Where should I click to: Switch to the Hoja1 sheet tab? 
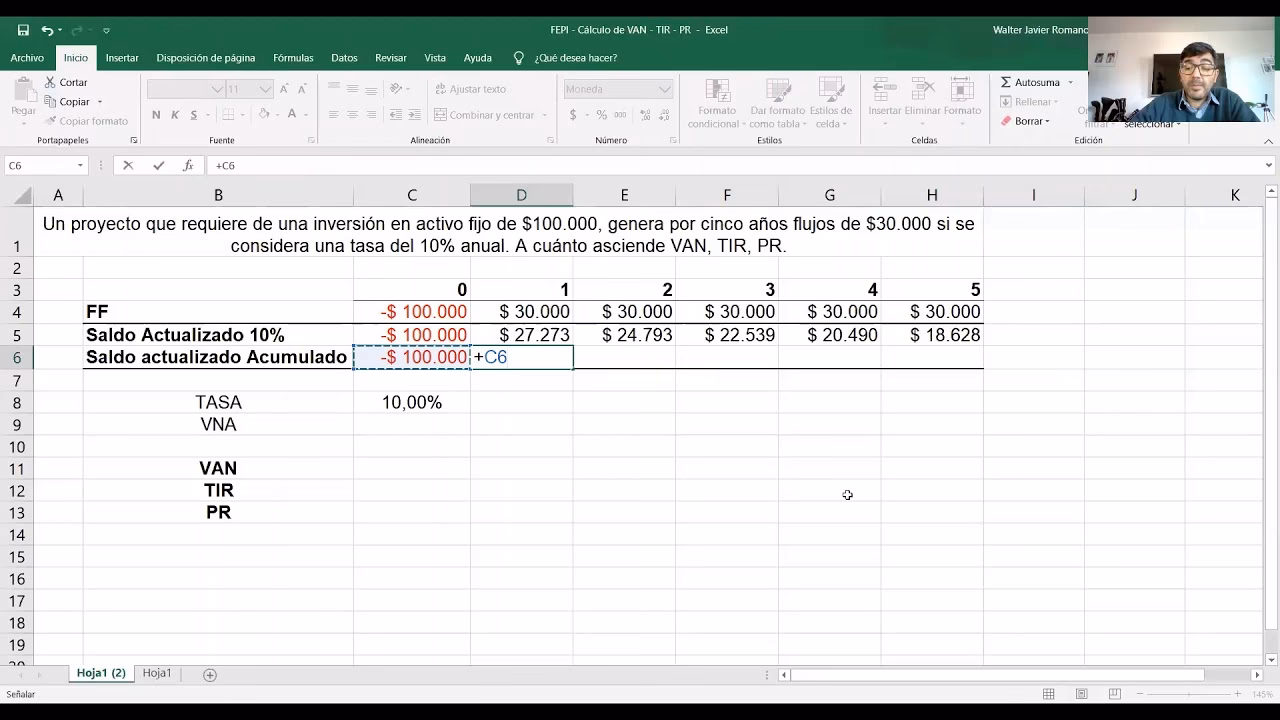[157, 673]
